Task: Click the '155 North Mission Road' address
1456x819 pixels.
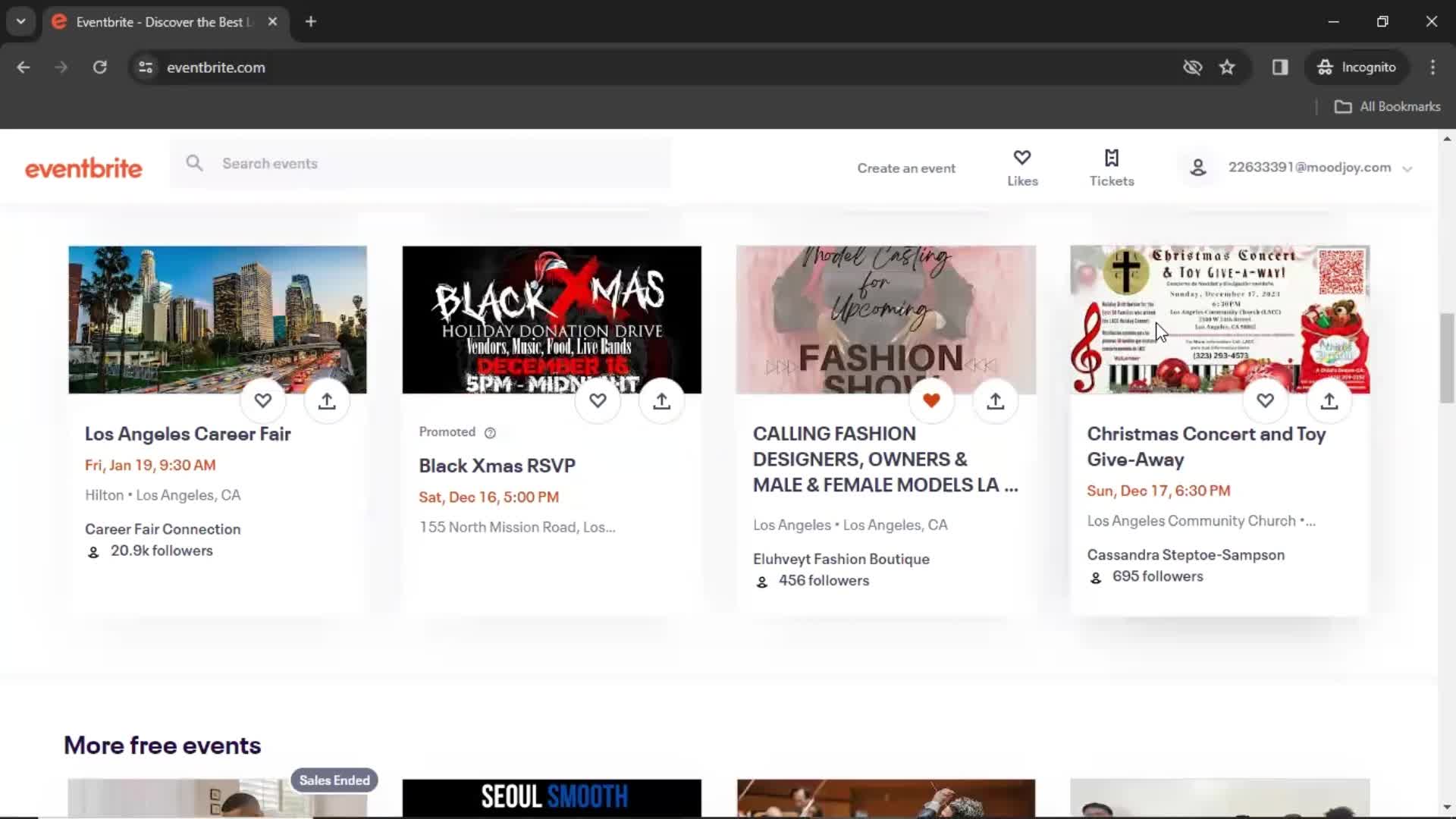Action: [517, 527]
